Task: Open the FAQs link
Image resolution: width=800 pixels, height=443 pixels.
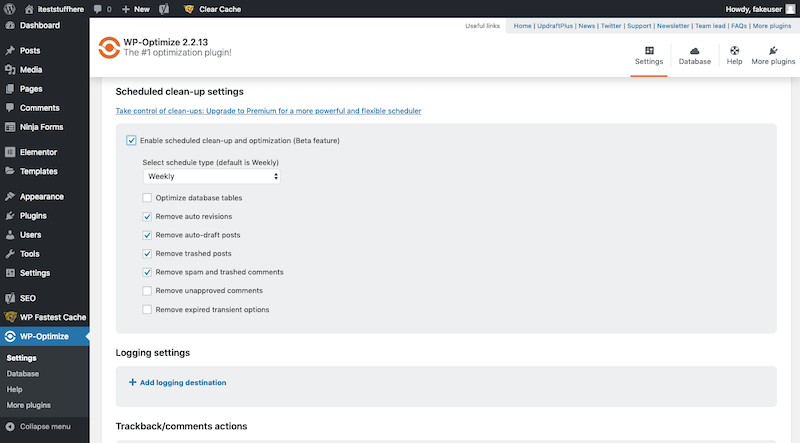Action: (x=739, y=26)
